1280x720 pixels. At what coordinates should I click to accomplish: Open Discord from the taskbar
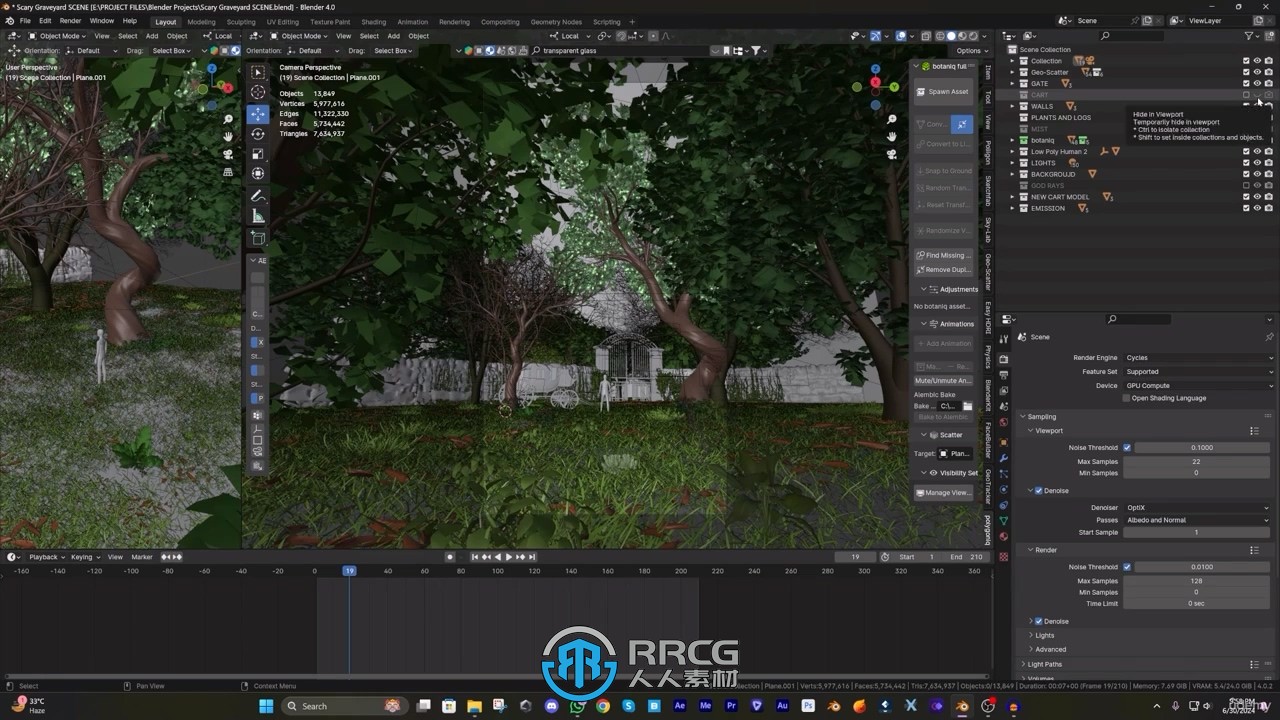551,706
